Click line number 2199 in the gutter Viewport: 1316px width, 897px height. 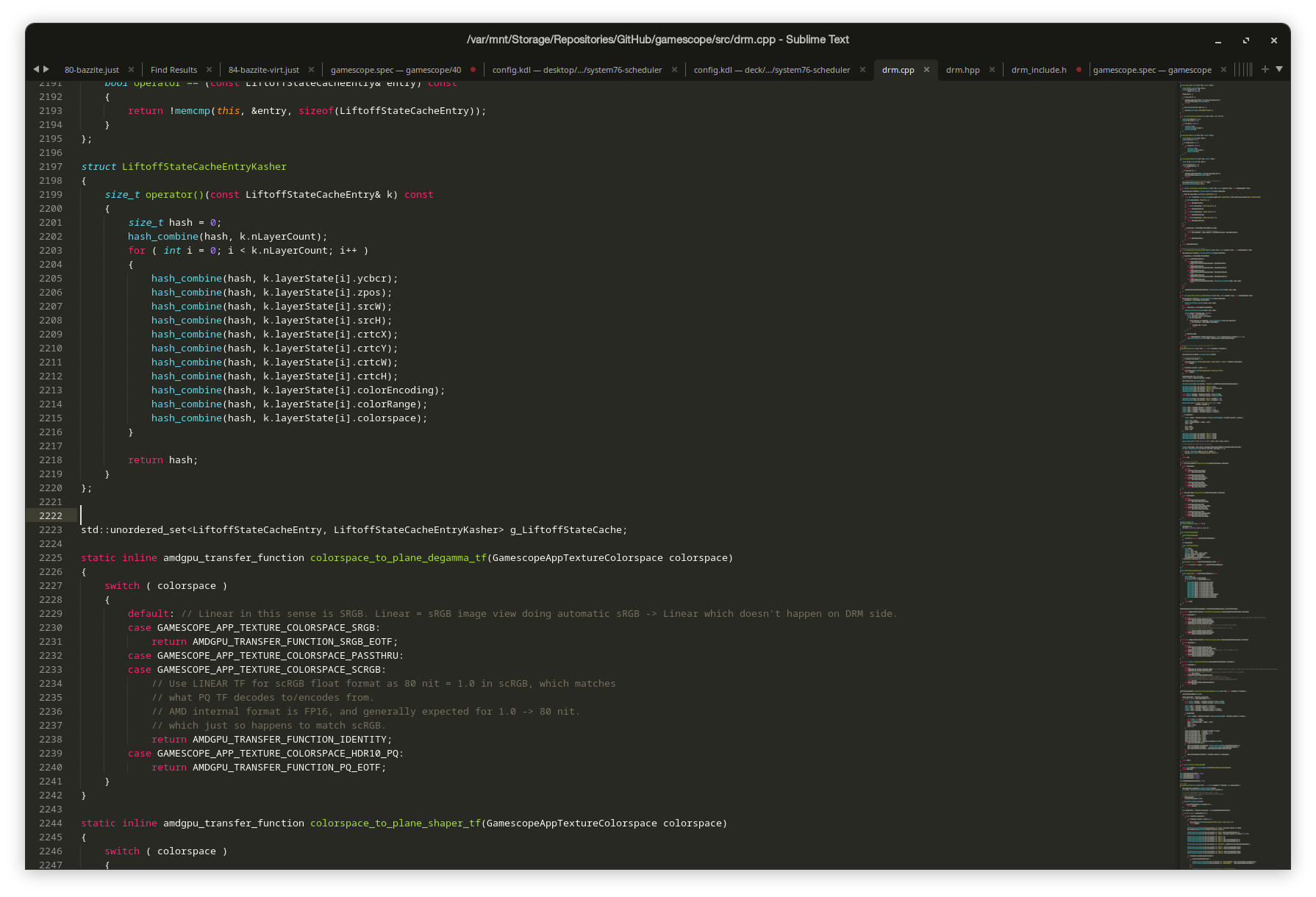click(51, 195)
